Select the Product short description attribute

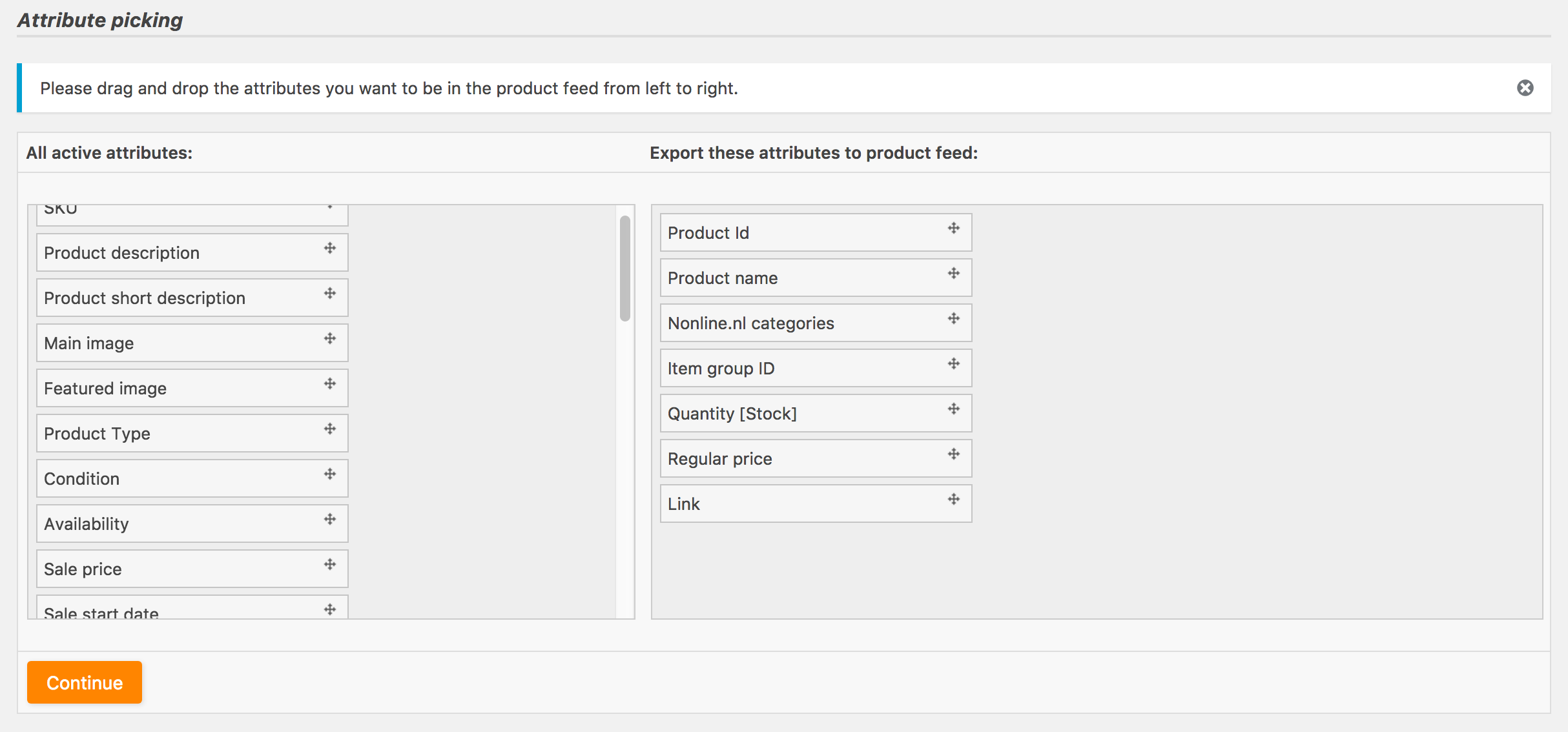[190, 297]
